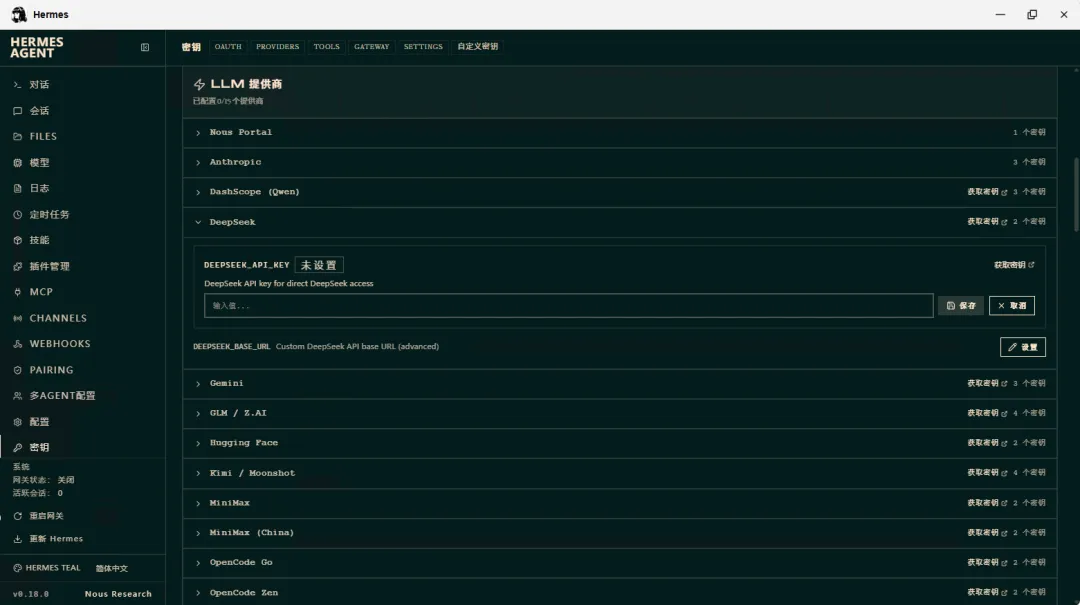Switch to the TOOLS tab

[326, 47]
